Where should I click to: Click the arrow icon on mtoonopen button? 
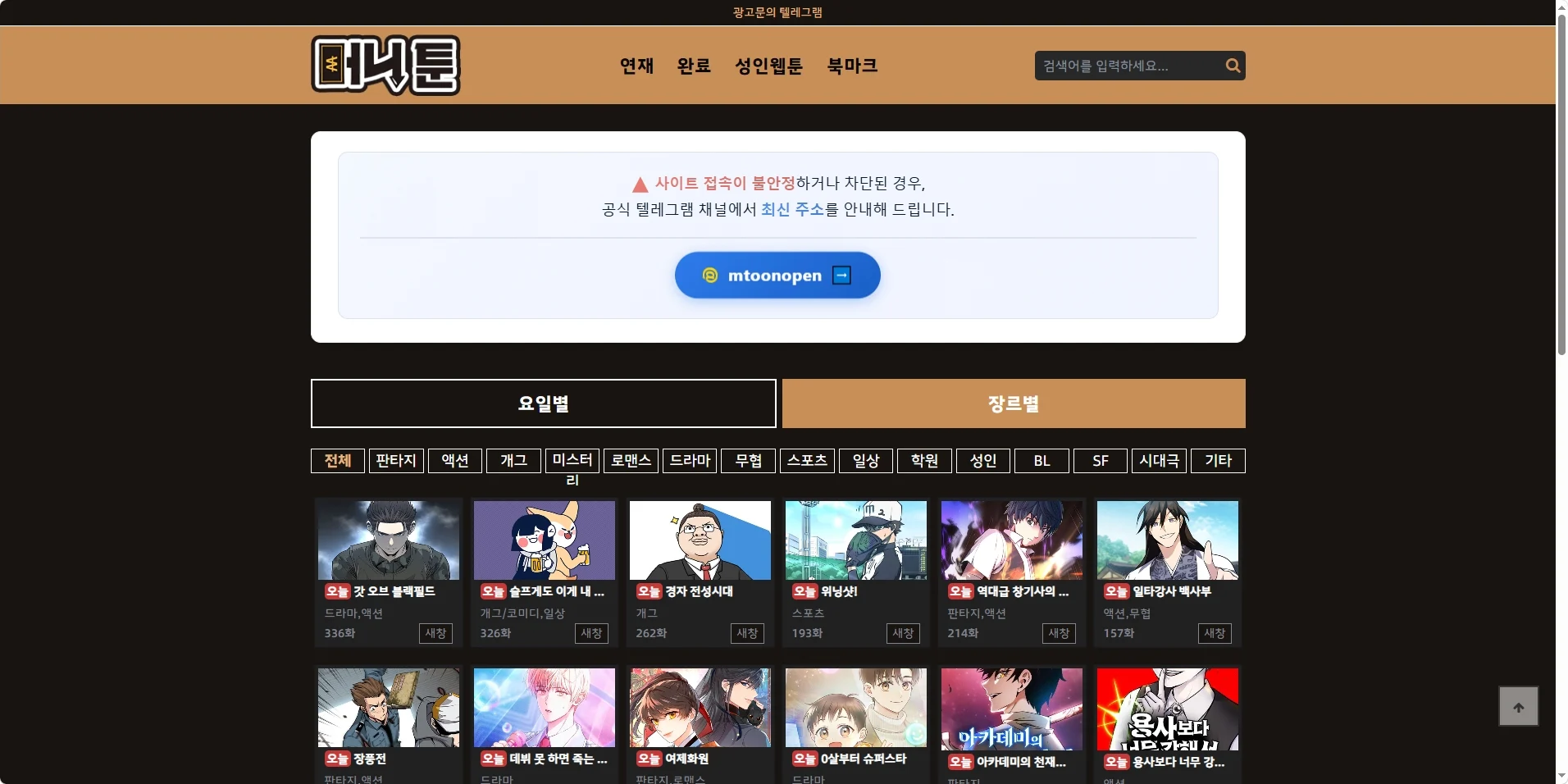point(841,276)
